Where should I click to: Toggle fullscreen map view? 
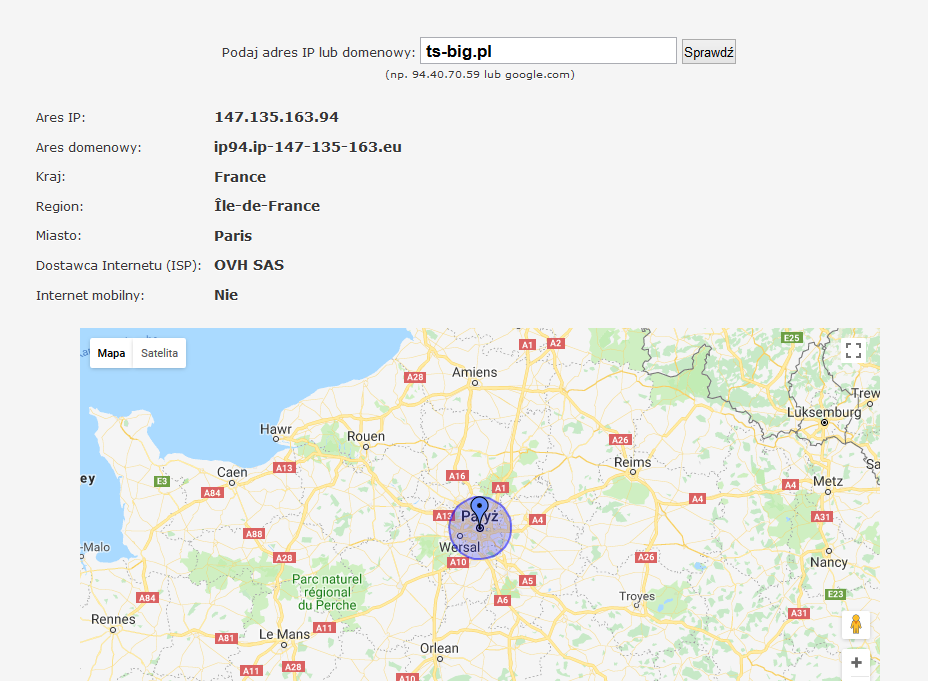click(853, 350)
